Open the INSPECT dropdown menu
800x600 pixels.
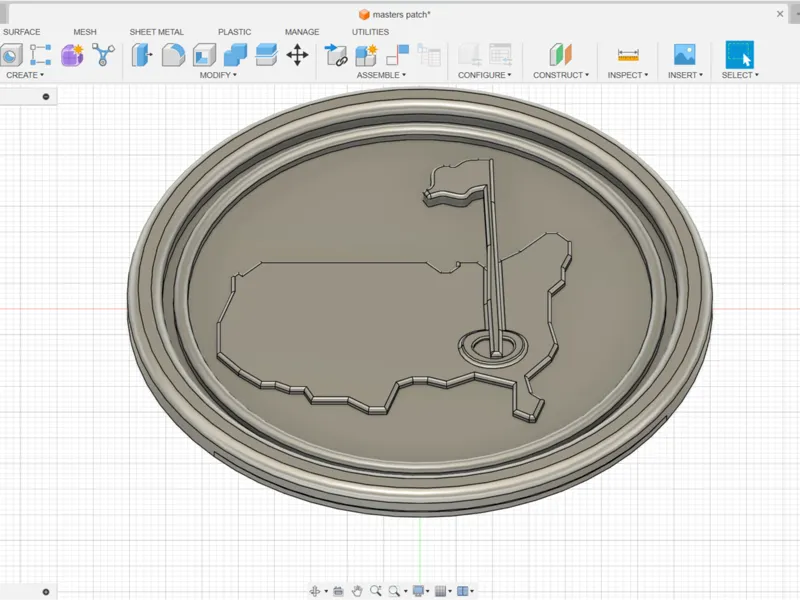628,75
